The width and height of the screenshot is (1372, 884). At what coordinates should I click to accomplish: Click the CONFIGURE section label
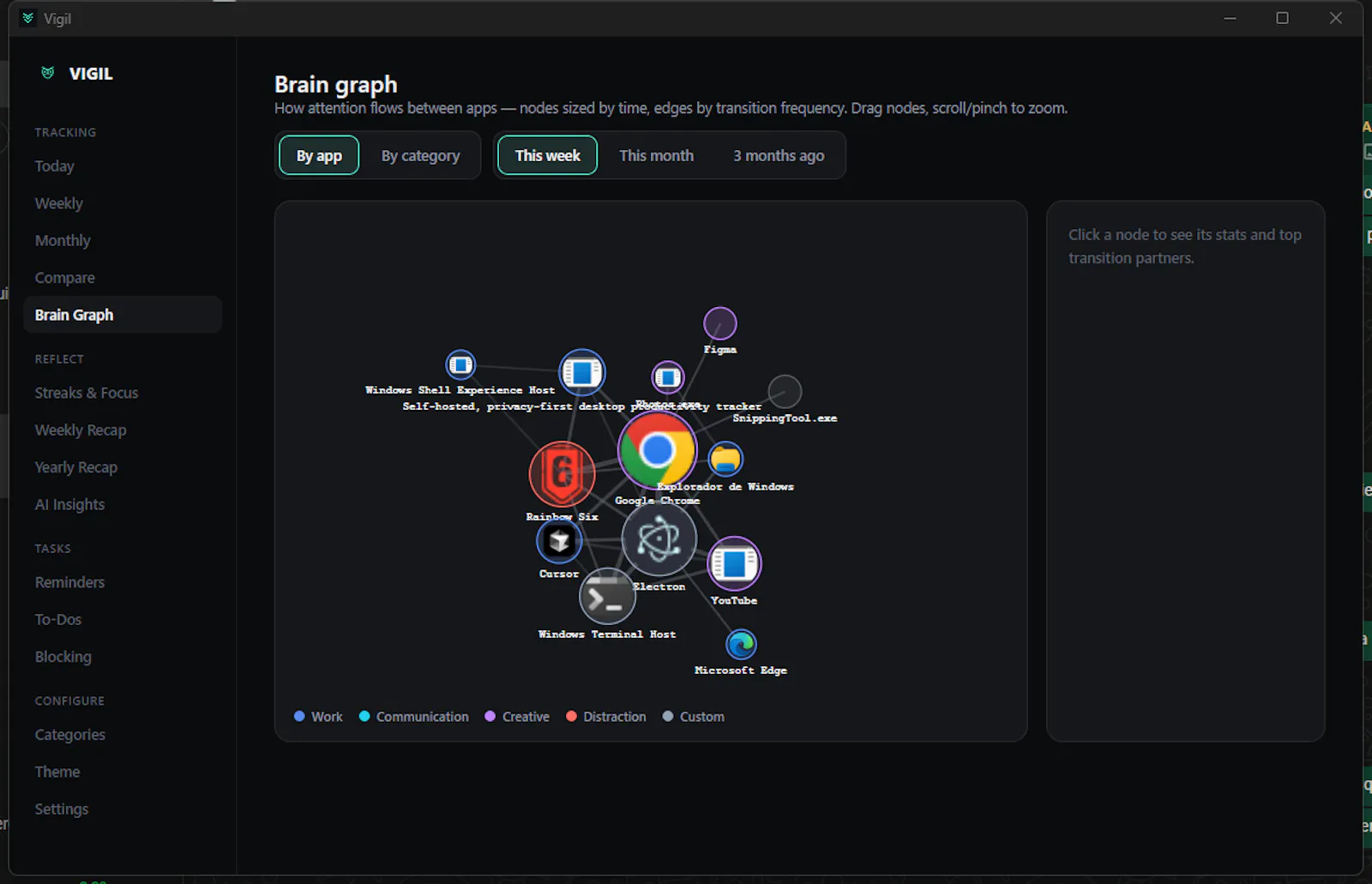tap(69, 701)
